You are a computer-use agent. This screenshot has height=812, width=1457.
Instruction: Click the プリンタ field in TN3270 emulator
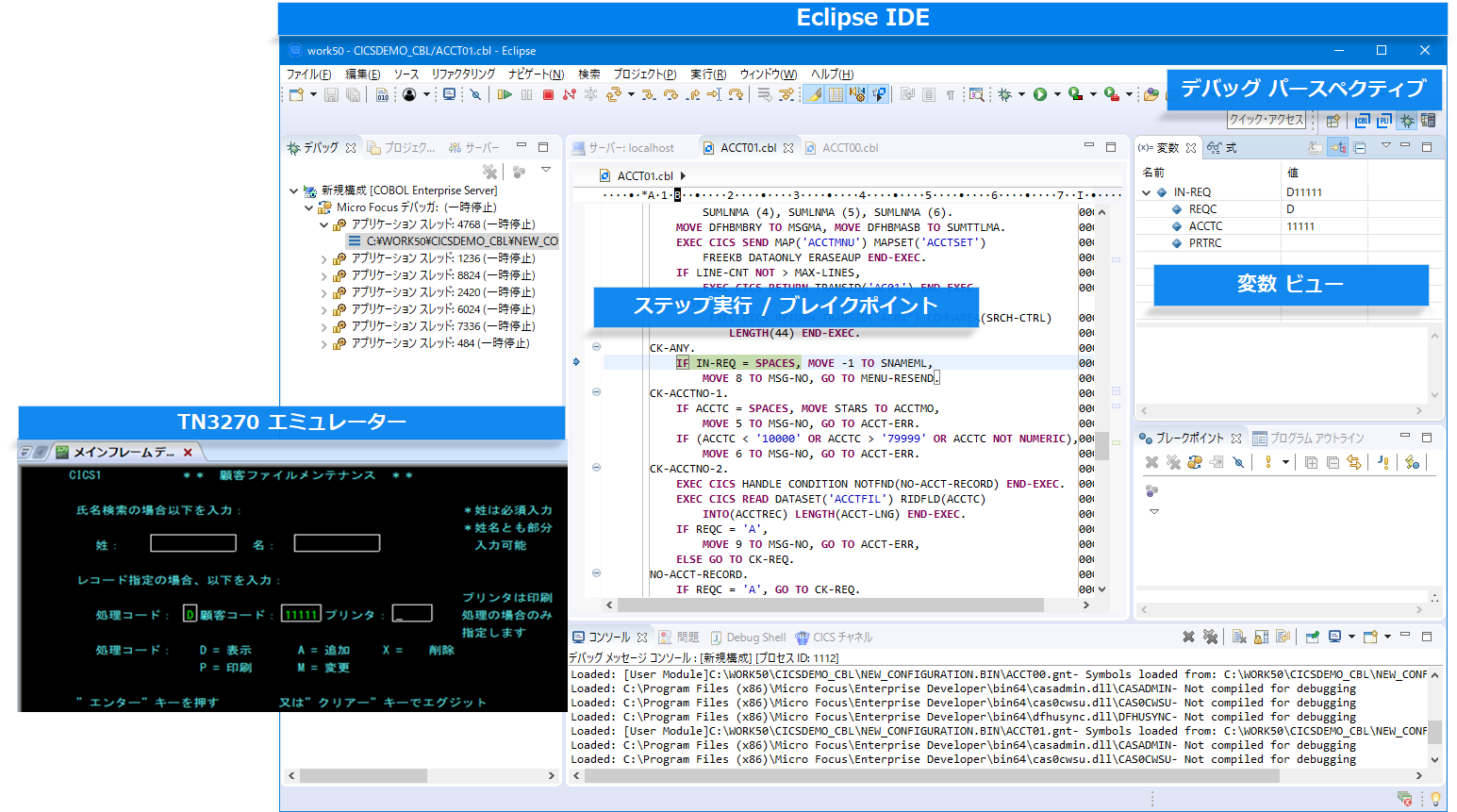point(412,614)
